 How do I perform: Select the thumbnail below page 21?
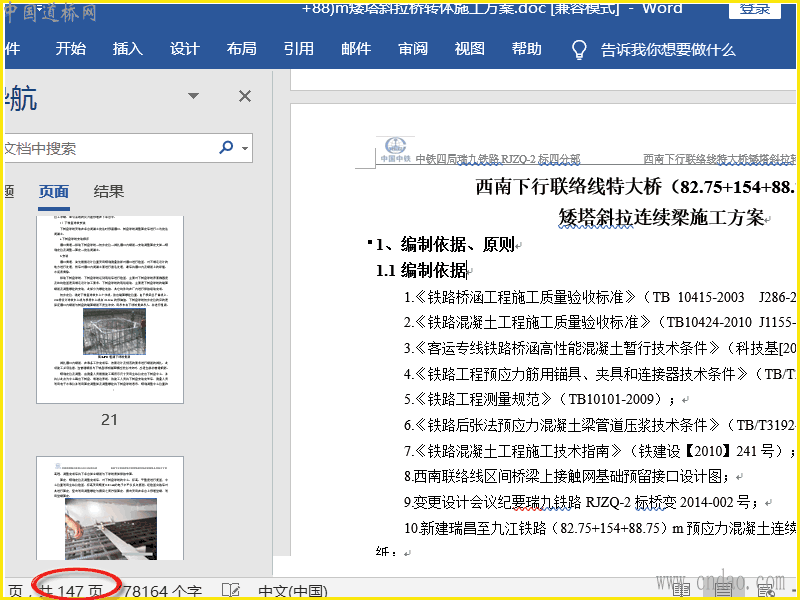point(110,508)
